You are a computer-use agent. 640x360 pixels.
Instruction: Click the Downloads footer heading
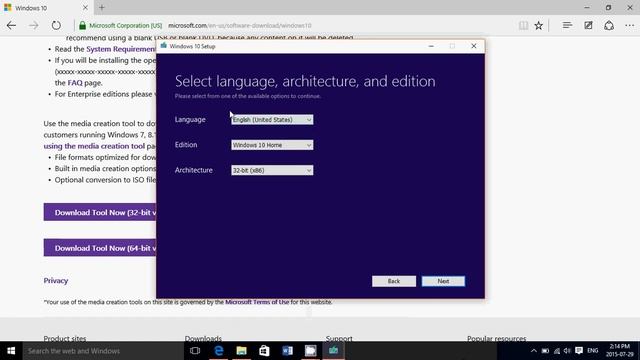[203, 338]
